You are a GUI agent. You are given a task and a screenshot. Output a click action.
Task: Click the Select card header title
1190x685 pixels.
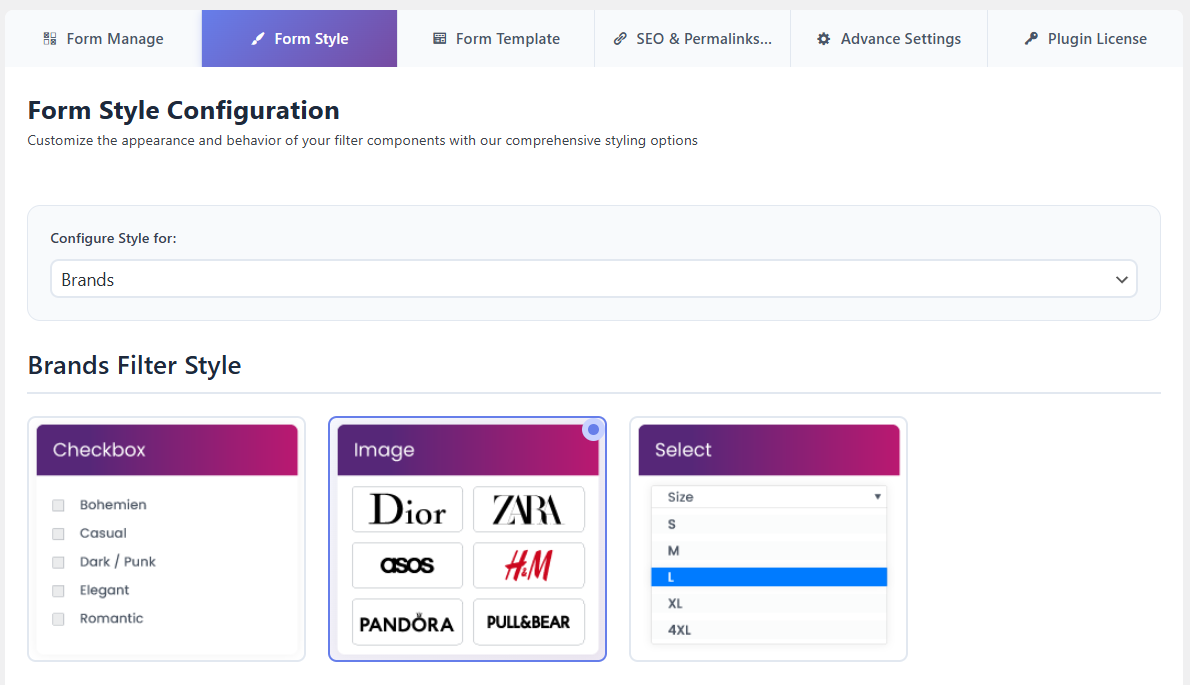(x=683, y=450)
